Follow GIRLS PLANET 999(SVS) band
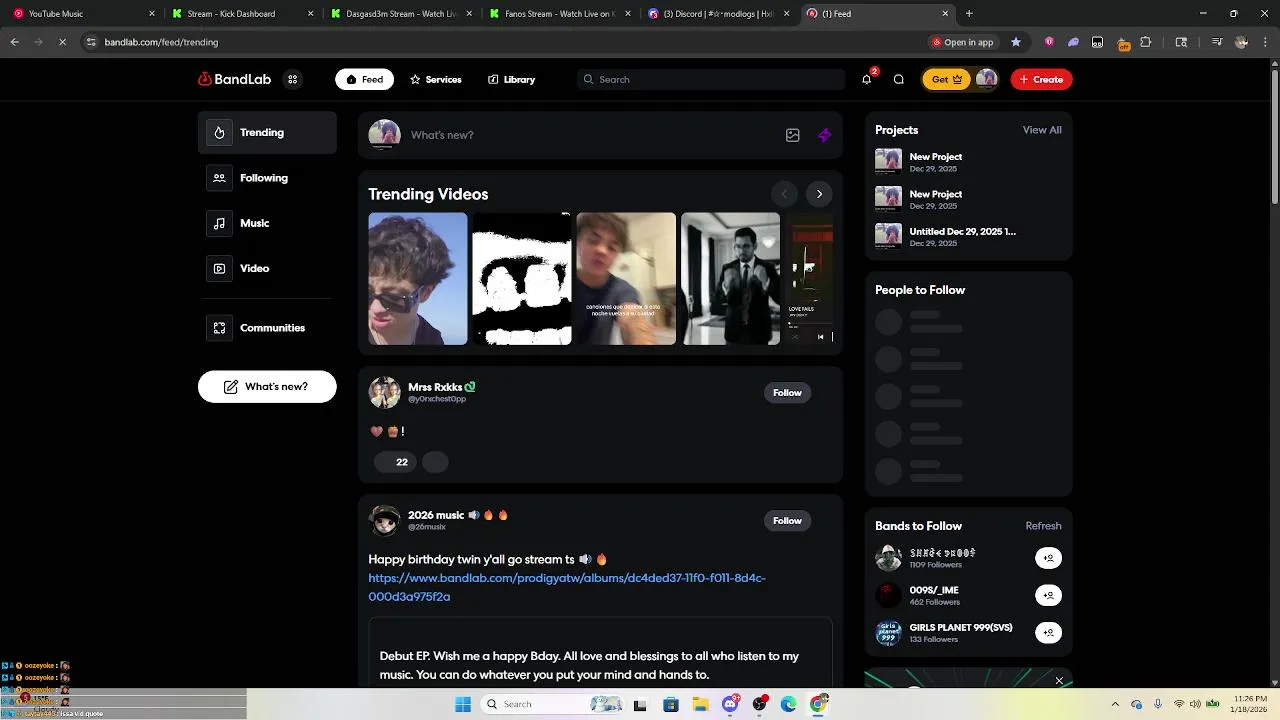Viewport: 1280px width, 720px height. 1048,632
